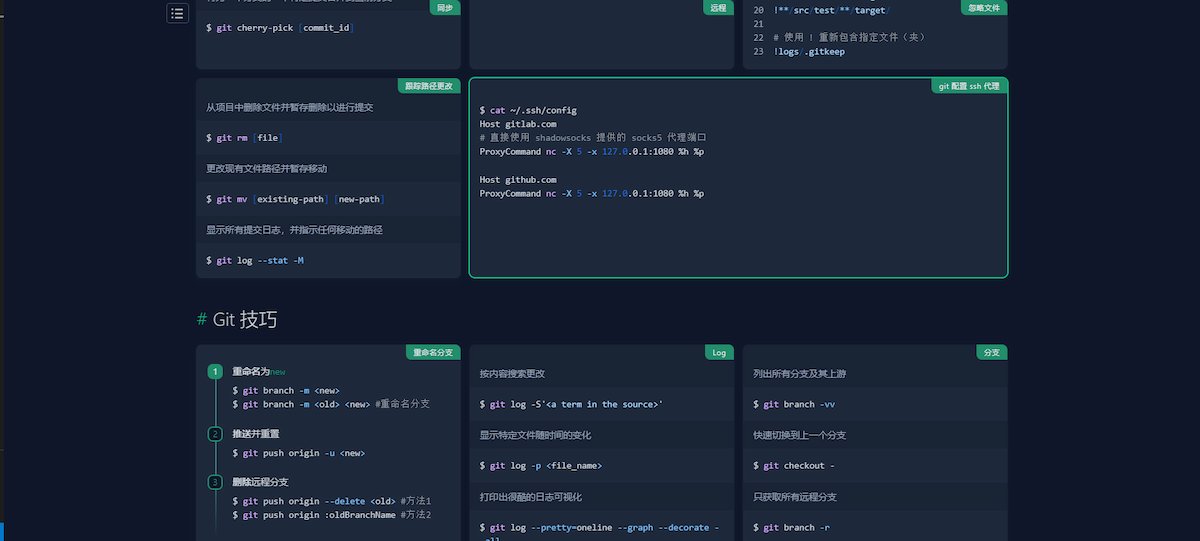Click the step title 重命名为new
Screen dimensions: 1200x541
pyautogui.click(x=259, y=371)
